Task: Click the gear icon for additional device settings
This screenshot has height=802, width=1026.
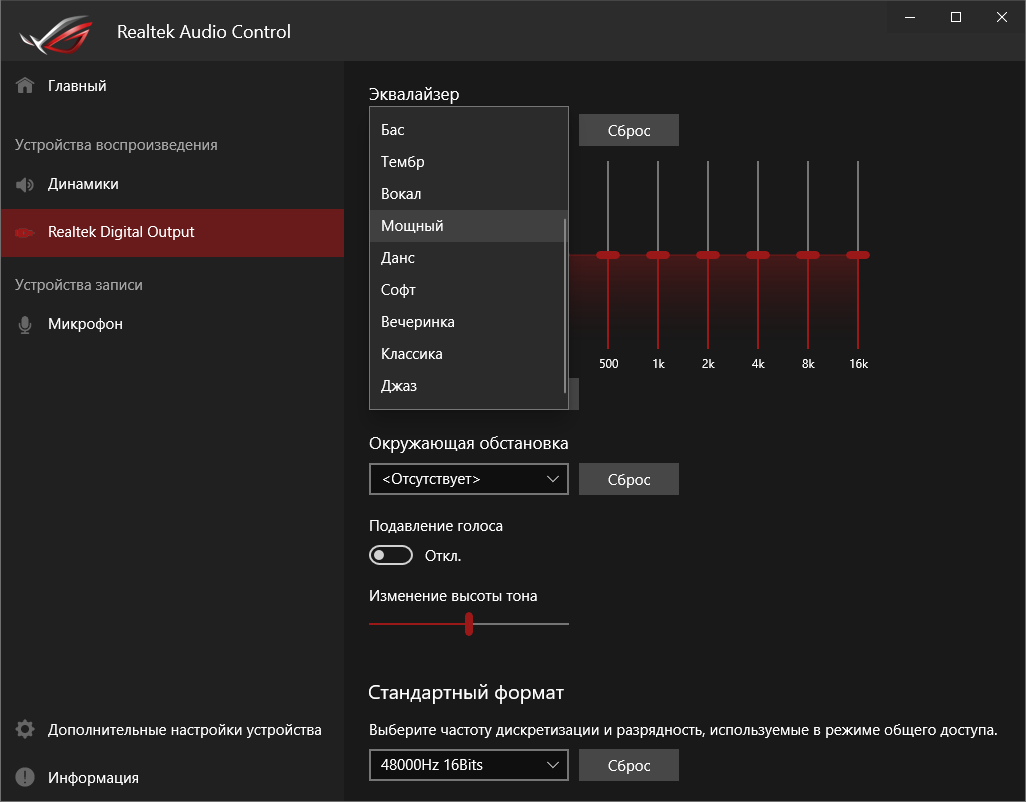Action: point(25,729)
